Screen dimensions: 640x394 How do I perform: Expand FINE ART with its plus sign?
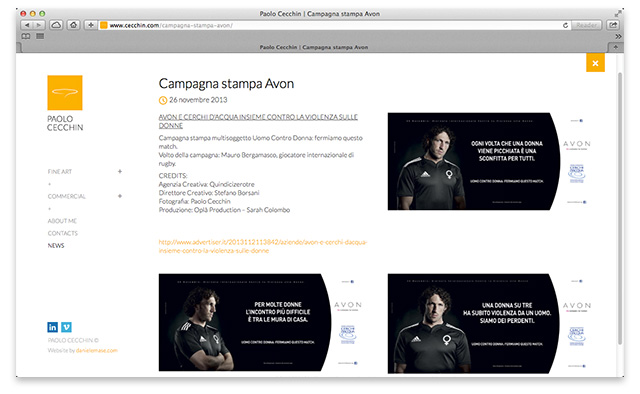click(120, 171)
